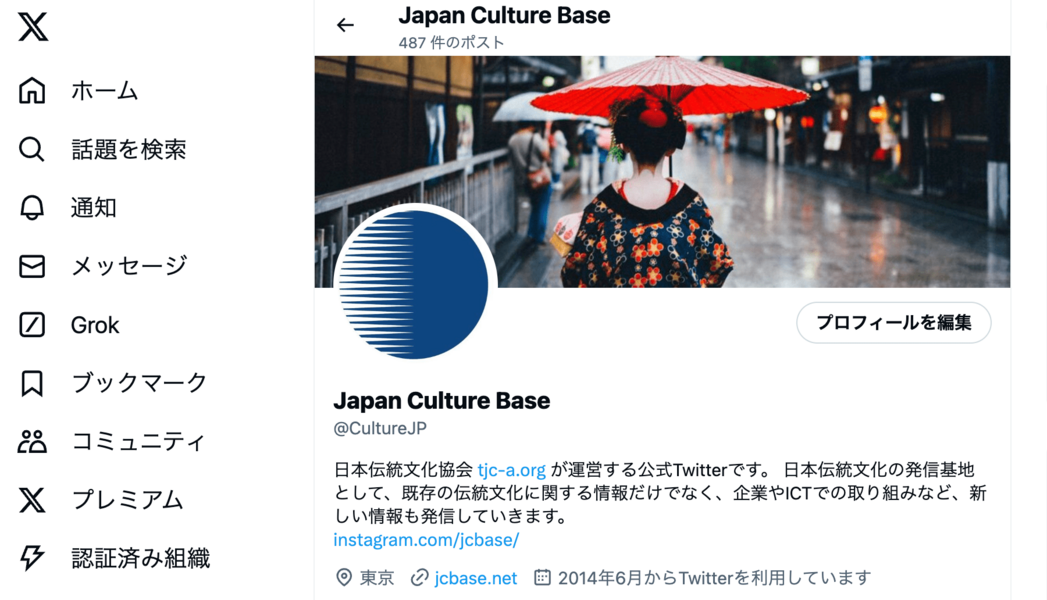Open the tjc-a.org link in bio

click(511, 470)
